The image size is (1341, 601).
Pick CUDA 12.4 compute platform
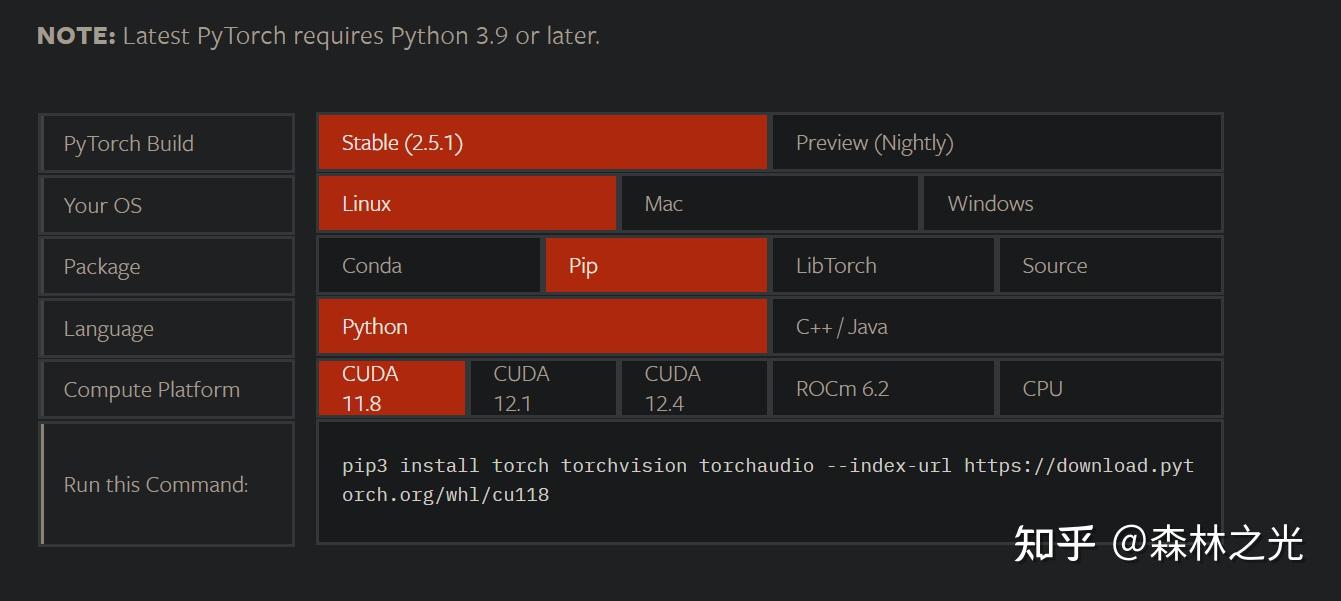694,388
